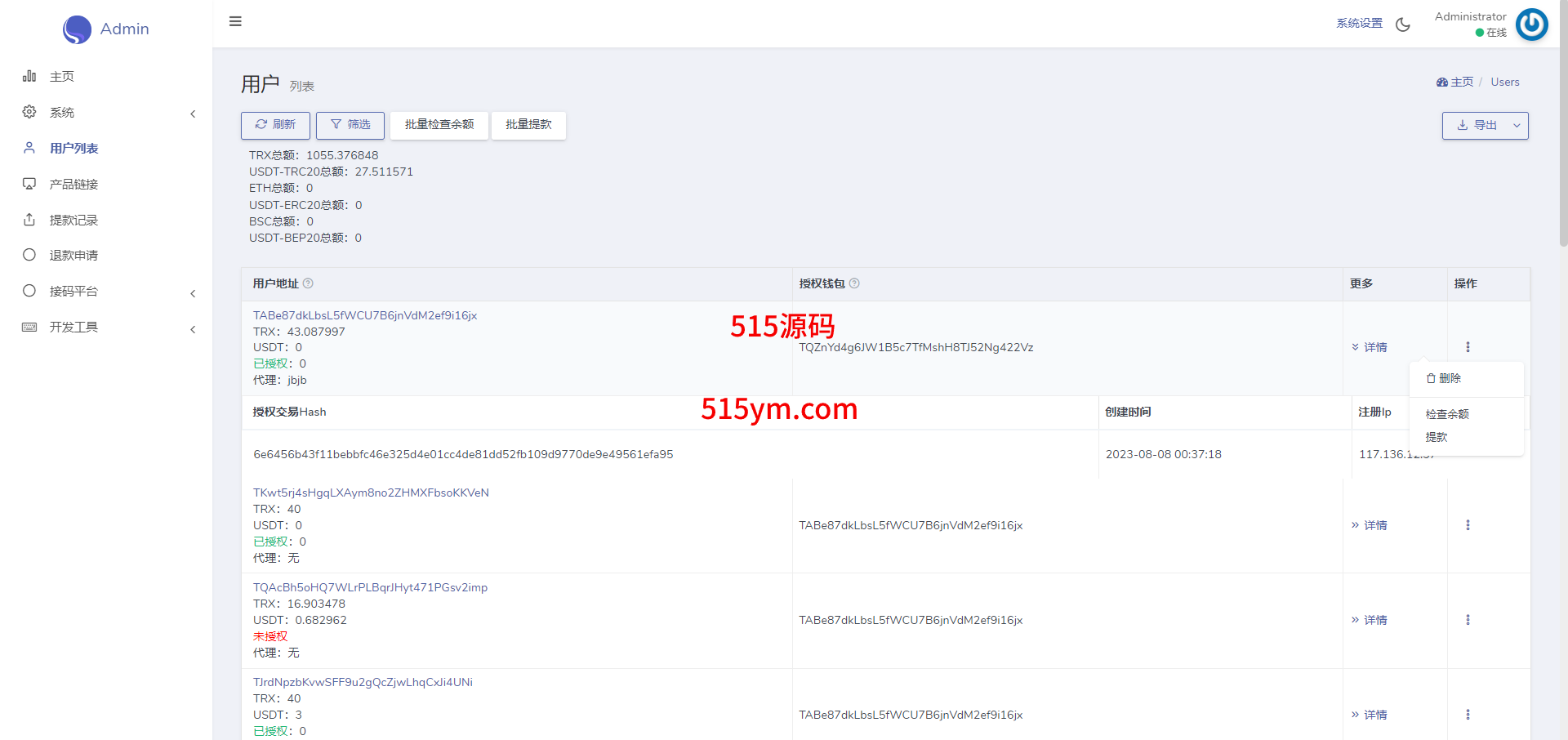Expand the 开发工具 sidebar submenu
1568x740 pixels.
coord(193,329)
